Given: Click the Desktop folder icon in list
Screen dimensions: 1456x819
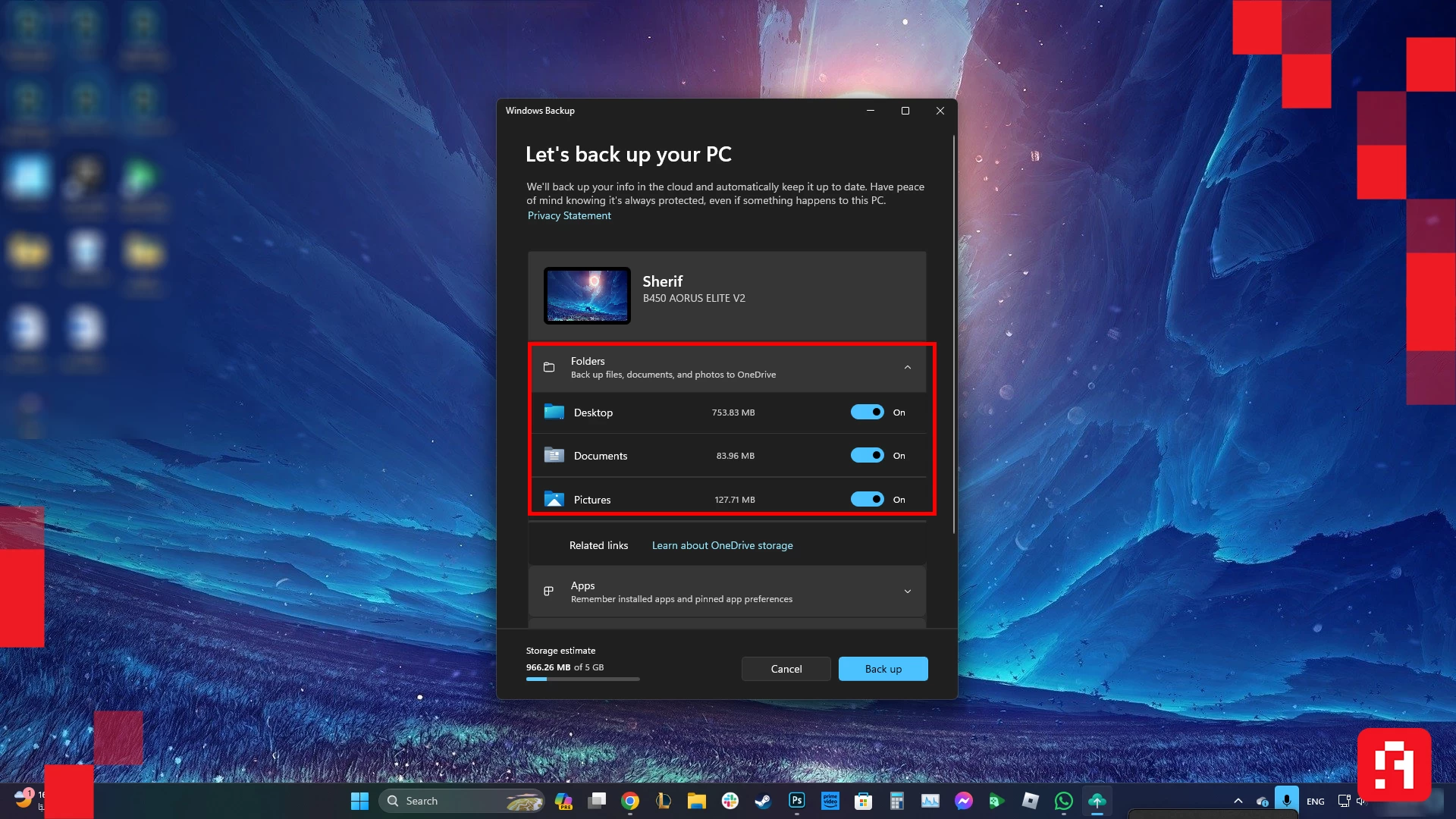Looking at the screenshot, I should tap(554, 412).
